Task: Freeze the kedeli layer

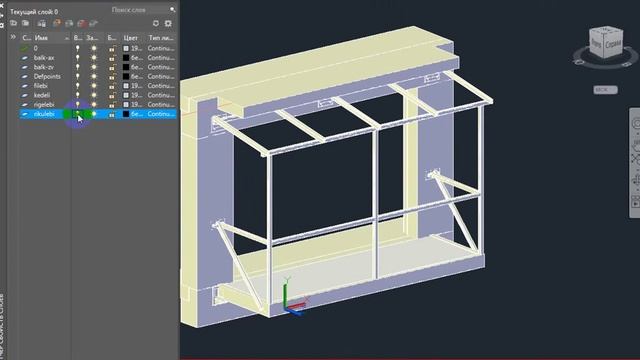Action: (x=94, y=95)
